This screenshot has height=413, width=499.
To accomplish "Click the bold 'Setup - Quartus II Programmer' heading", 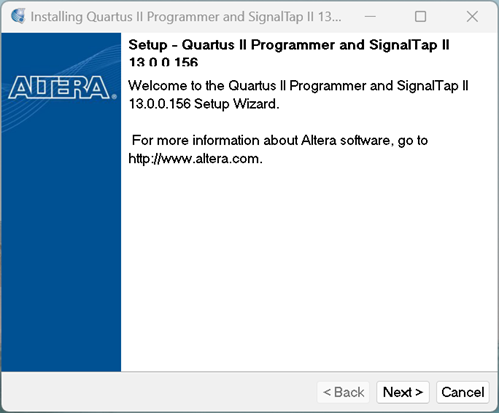I will (x=289, y=45).
